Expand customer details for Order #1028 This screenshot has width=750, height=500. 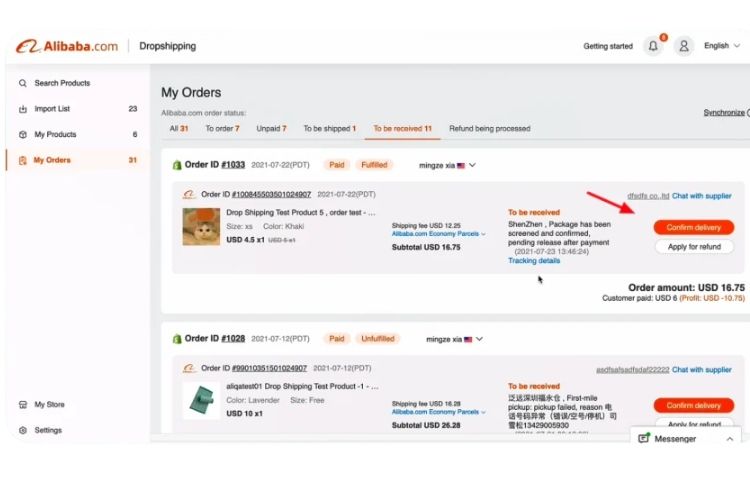[x=479, y=339]
